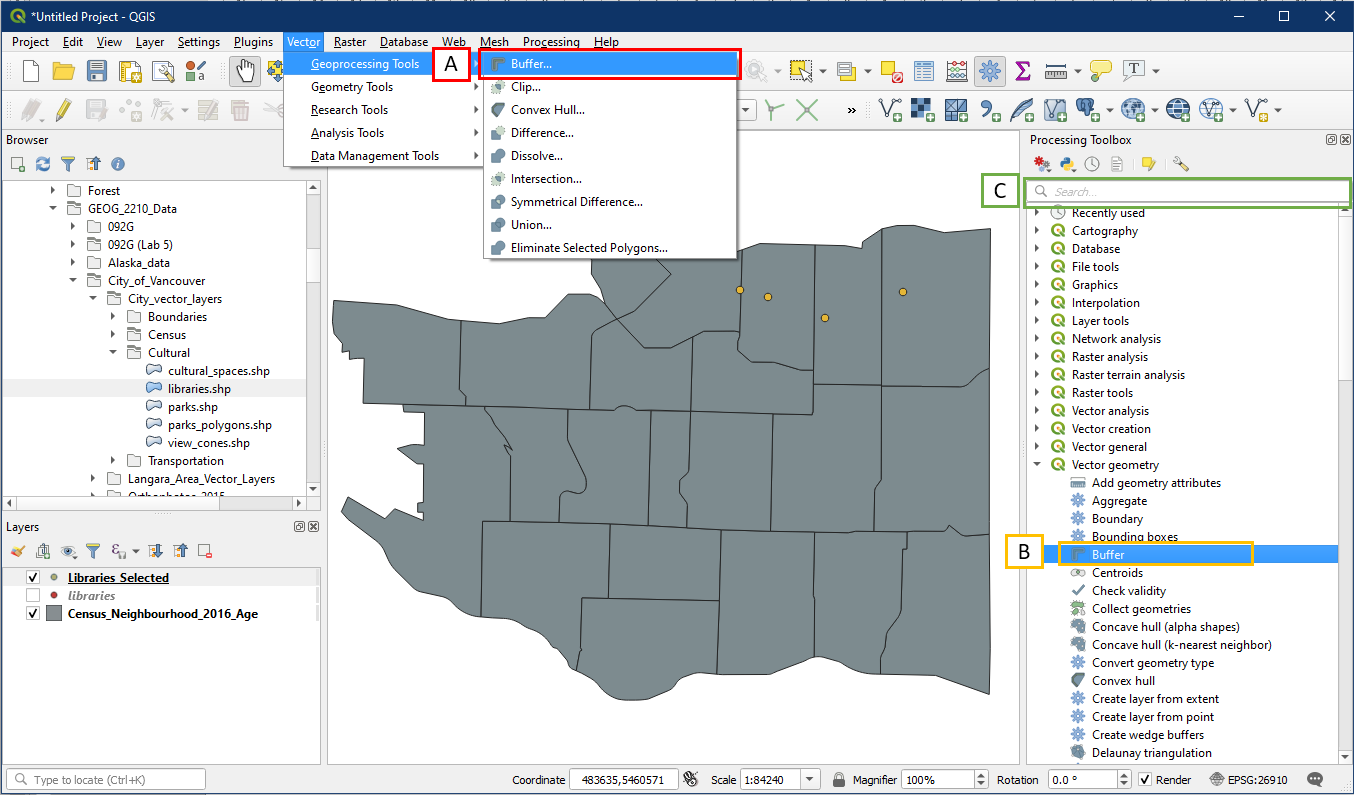
Task: Open the yellow Map Tips speech bubble icon
Action: pos(1100,71)
